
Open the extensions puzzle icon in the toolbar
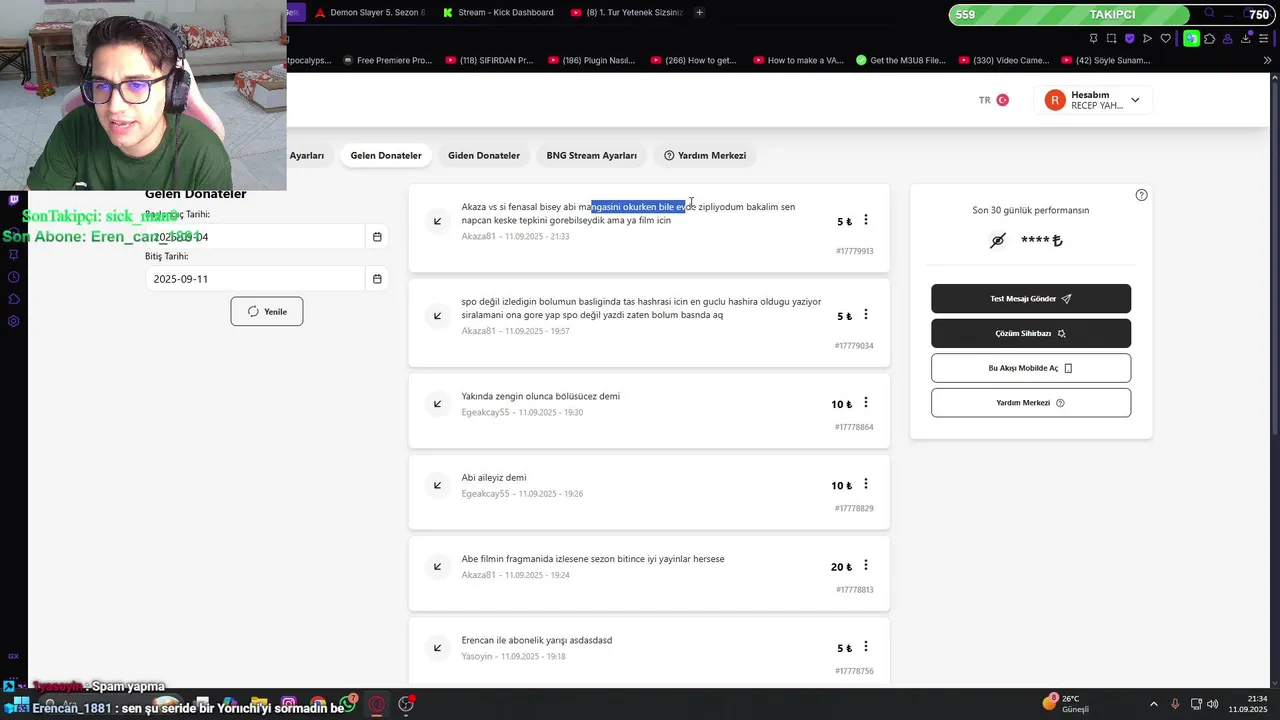tap(1209, 38)
